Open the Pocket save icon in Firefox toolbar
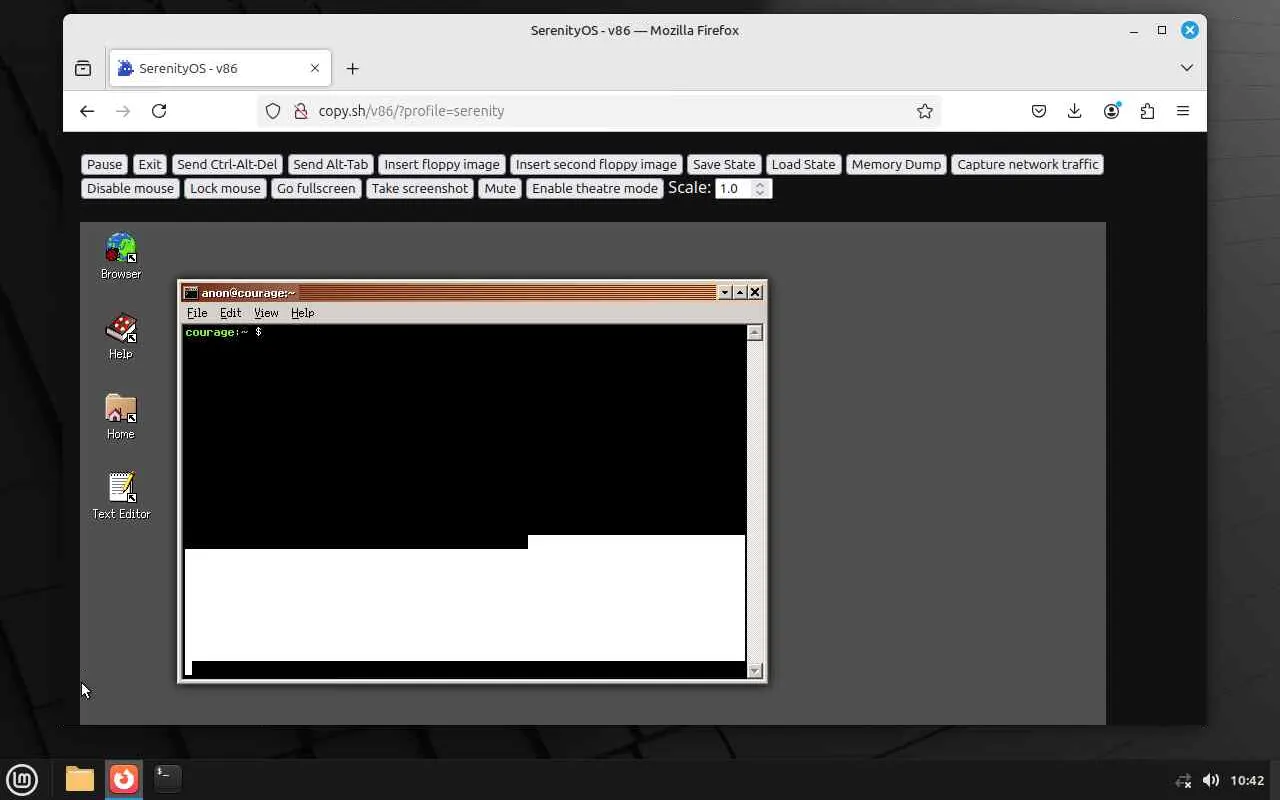The width and height of the screenshot is (1280, 800). pos(1039,111)
